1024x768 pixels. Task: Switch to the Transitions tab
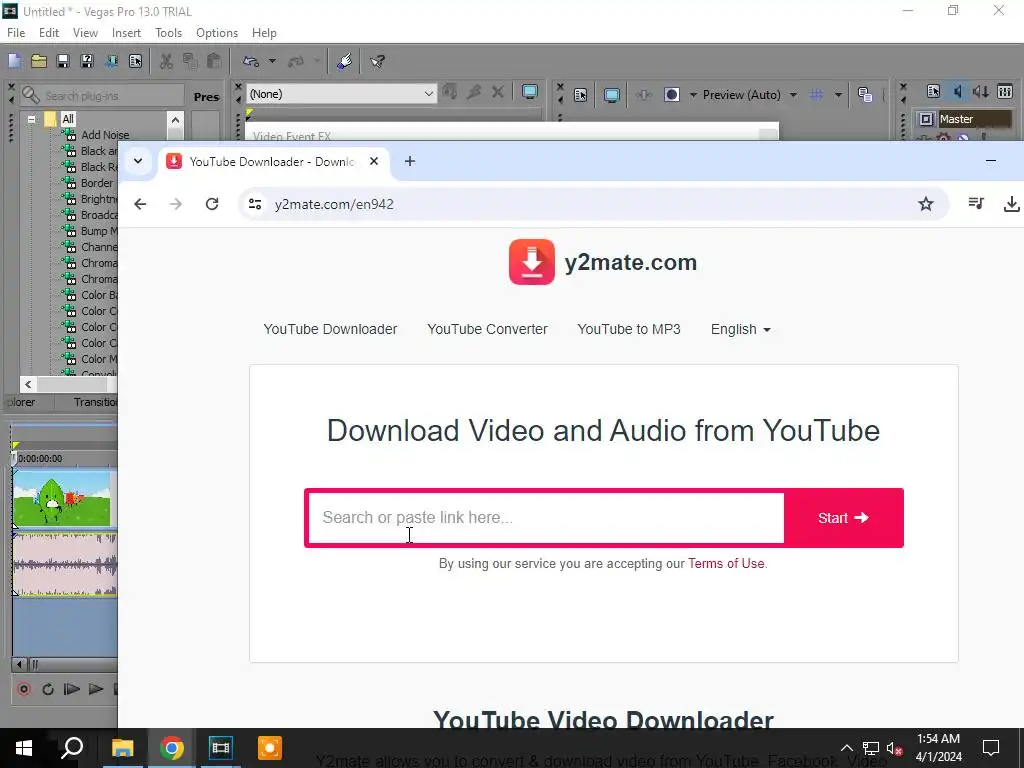click(x=95, y=402)
